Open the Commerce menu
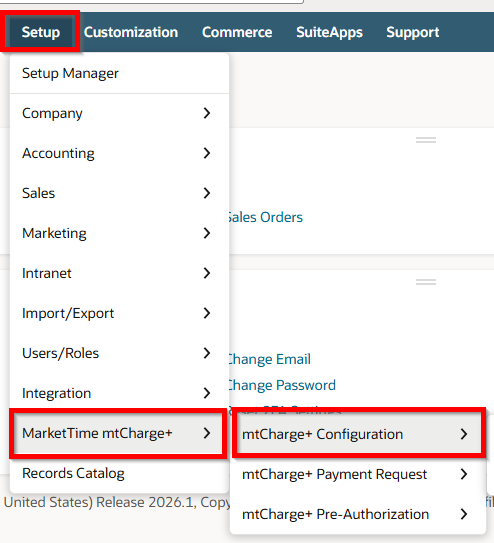The image size is (494, 543). [x=237, y=32]
